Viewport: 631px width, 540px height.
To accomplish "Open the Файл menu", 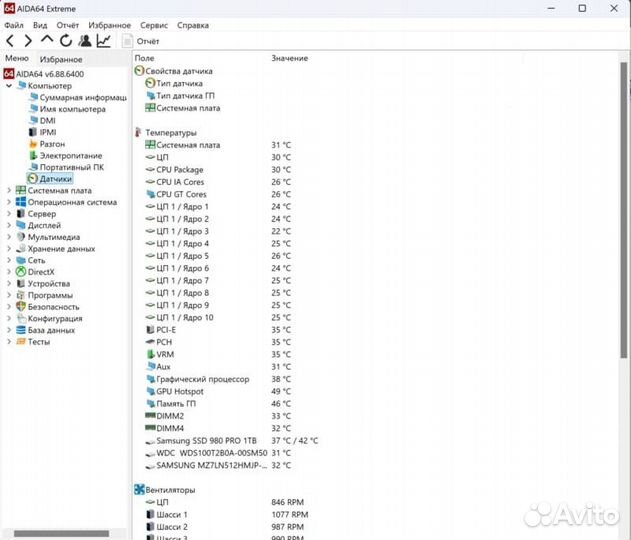I will (x=14, y=25).
